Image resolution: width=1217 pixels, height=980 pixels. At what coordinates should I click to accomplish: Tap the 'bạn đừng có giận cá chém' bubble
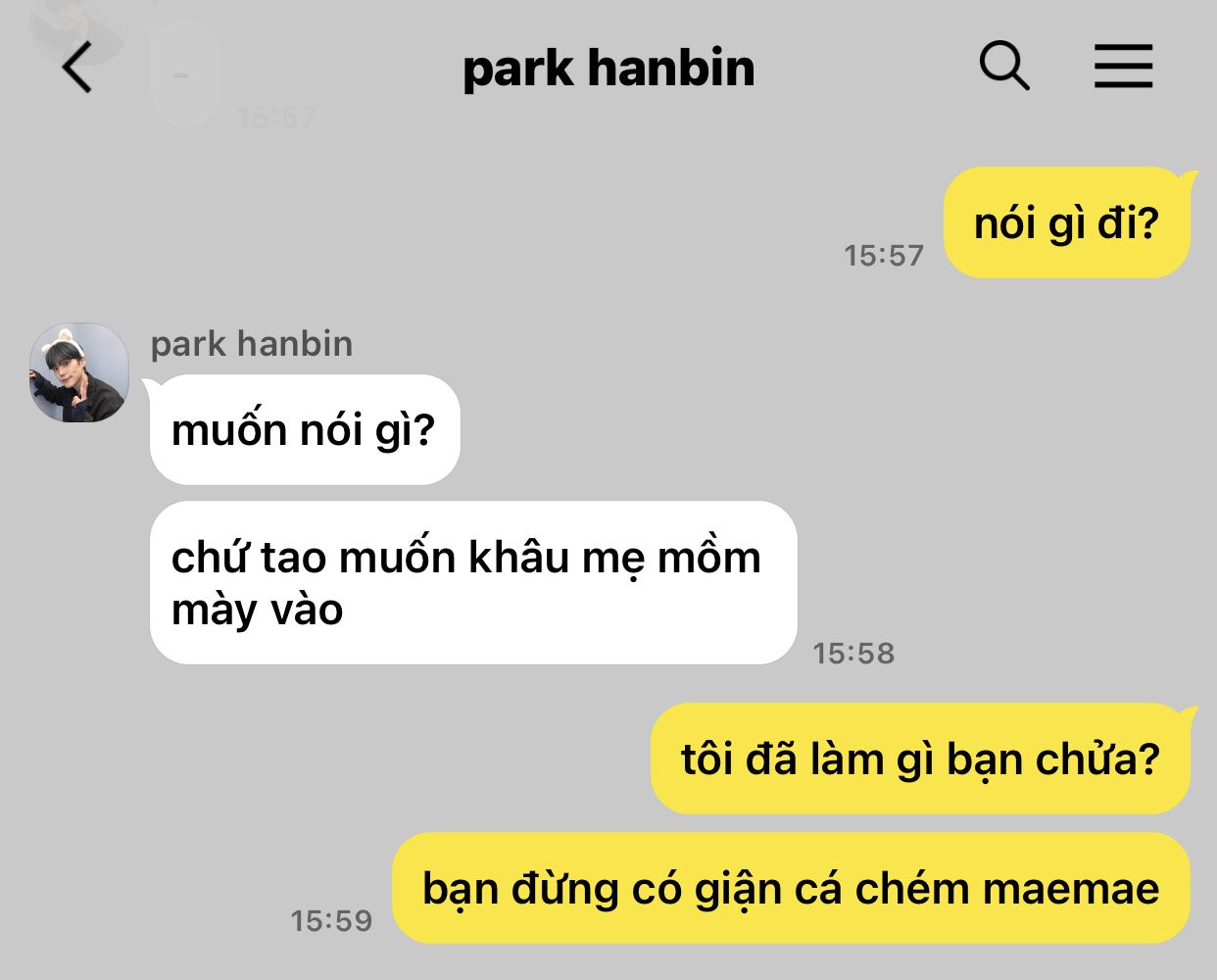791,889
